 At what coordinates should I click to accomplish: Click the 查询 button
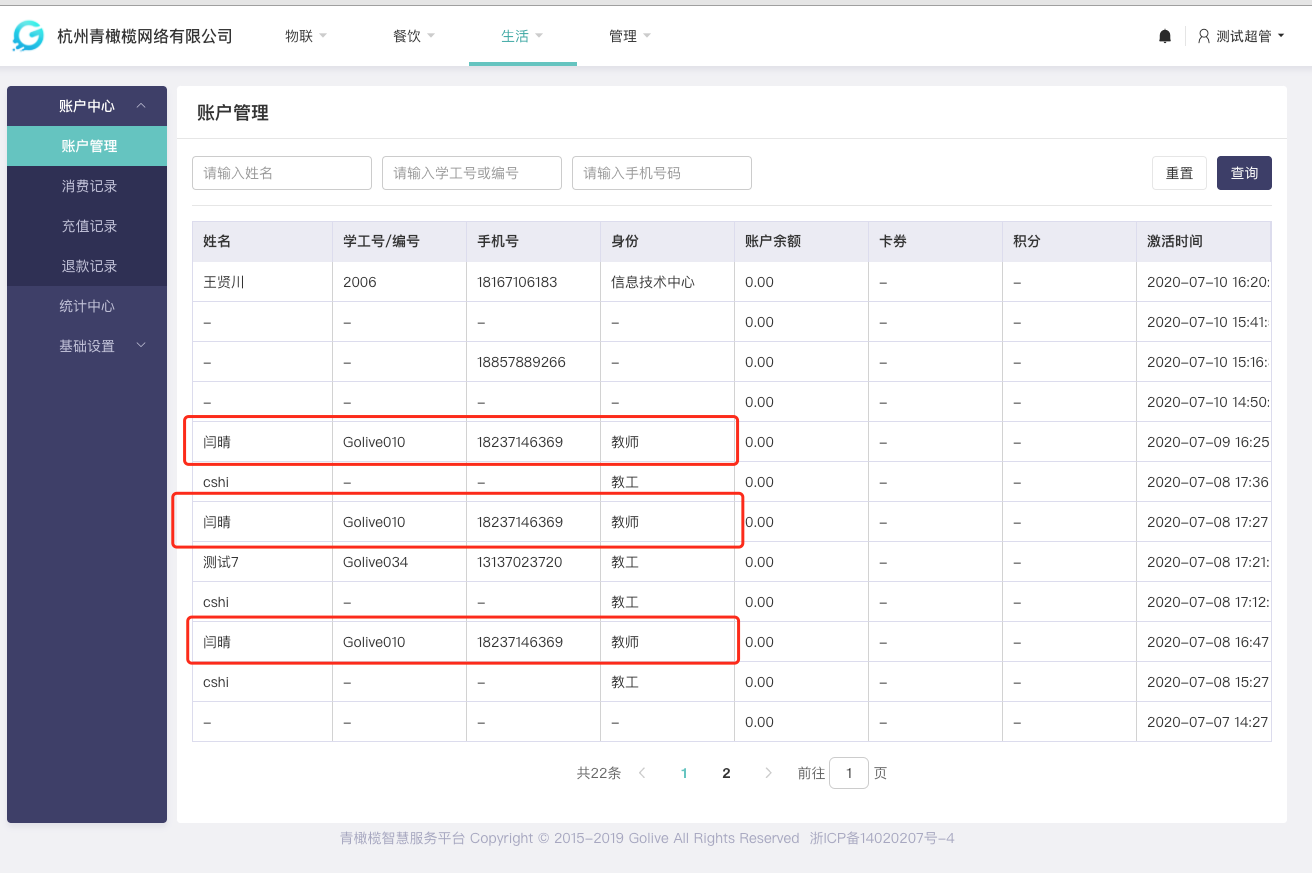point(1244,173)
